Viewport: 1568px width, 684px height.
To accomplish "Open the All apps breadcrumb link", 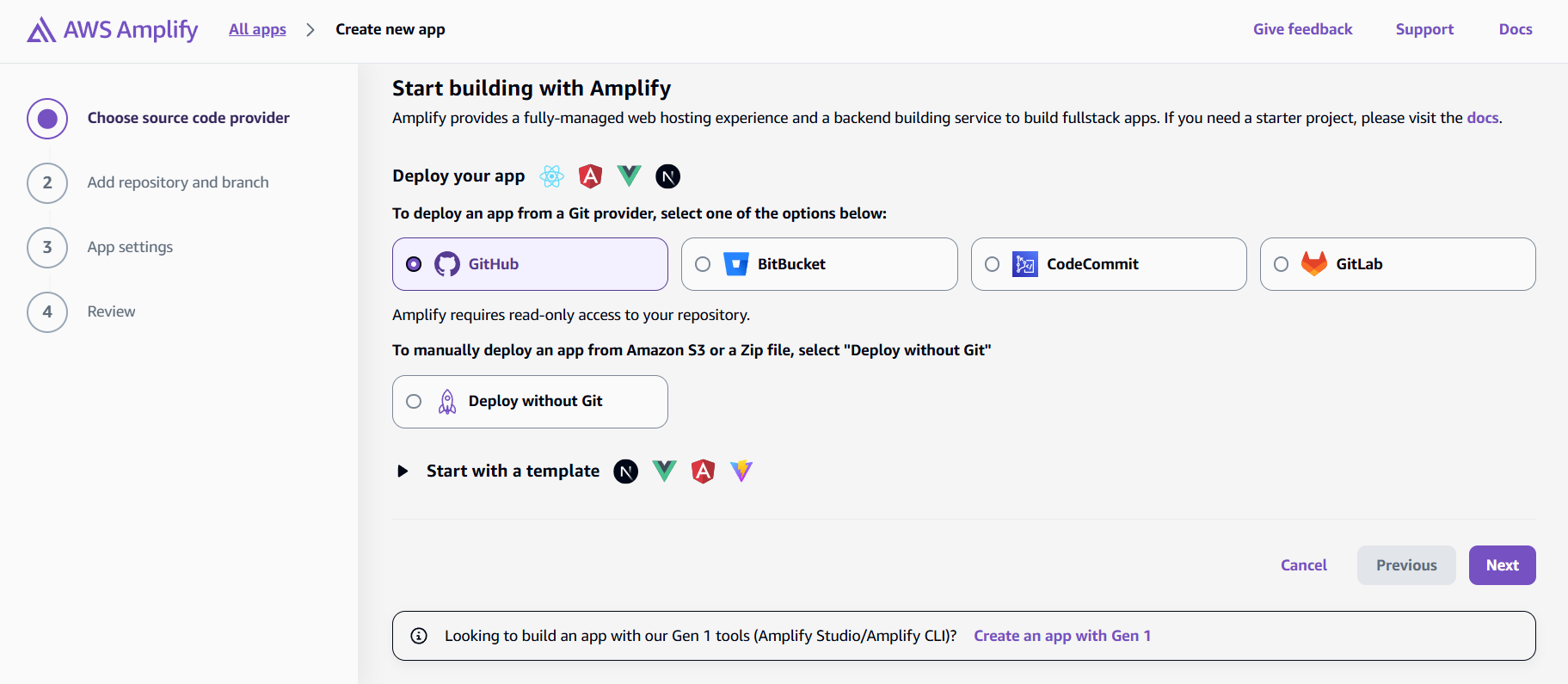I will click(257, 29).
